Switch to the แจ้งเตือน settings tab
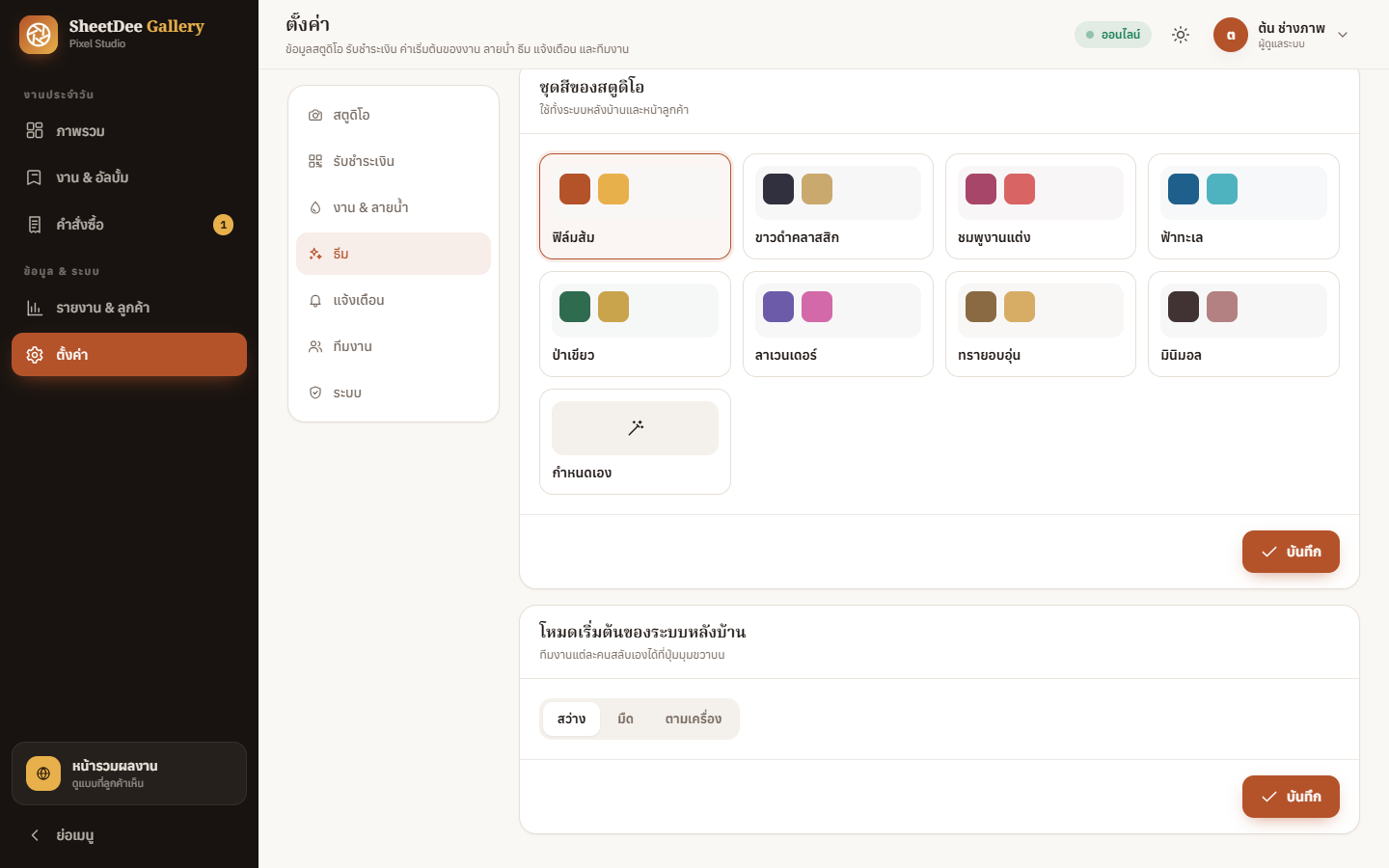This screenshot has height=868, width=1389. coord(394,300)
